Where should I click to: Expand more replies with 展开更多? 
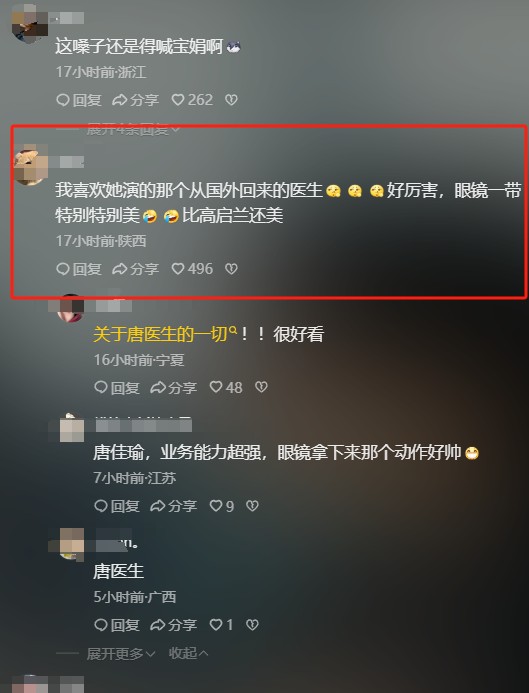tap(121, 653)
